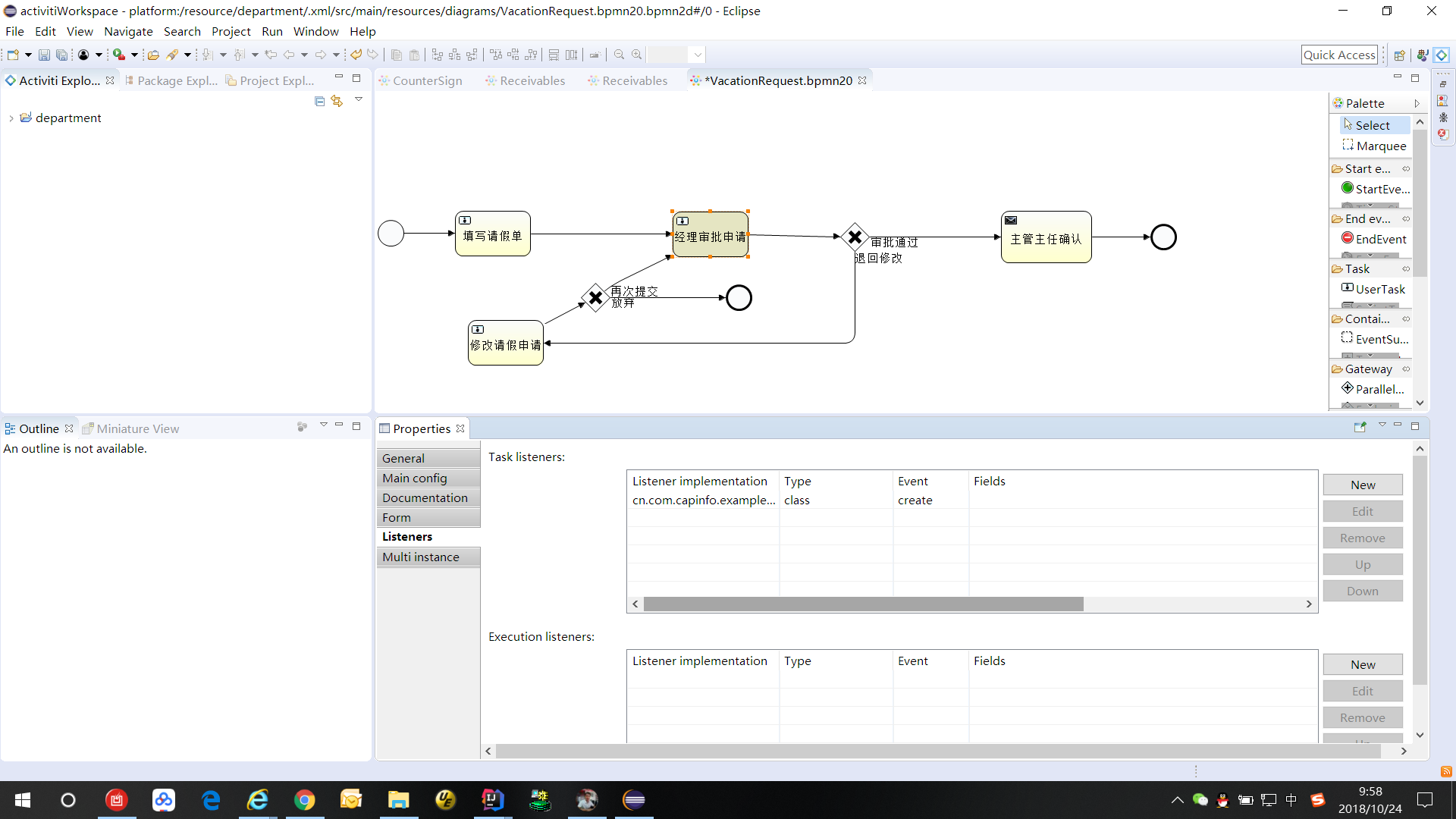Viewport: 1456px width, 819px height.
Task: Click the bug icon in right trim bar
Action: point(1443,118)
